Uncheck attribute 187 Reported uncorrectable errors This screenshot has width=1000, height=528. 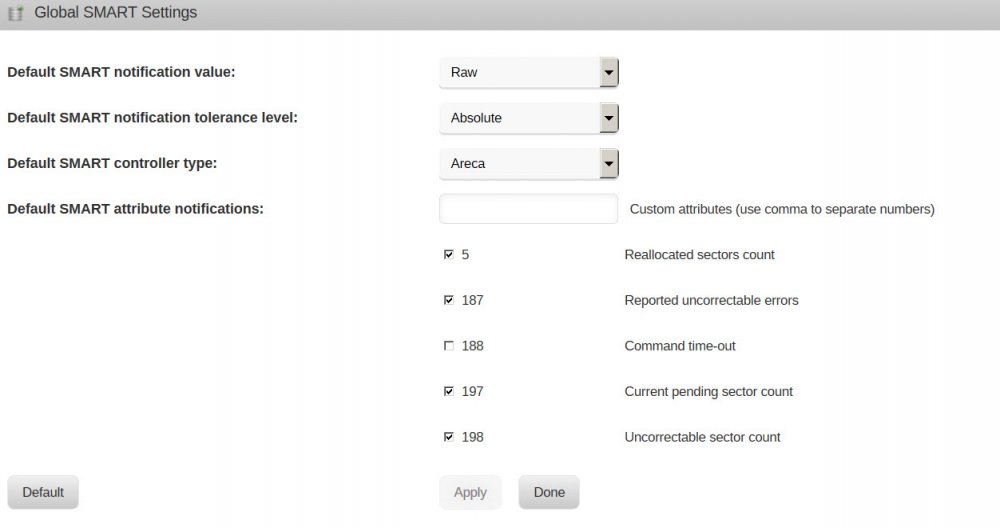pos(449,300)
